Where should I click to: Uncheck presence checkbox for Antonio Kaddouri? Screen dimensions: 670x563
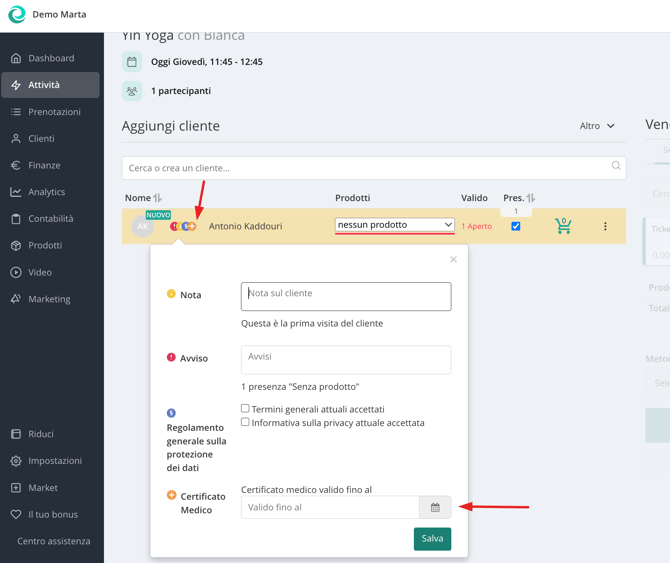(x=516, y=226)
